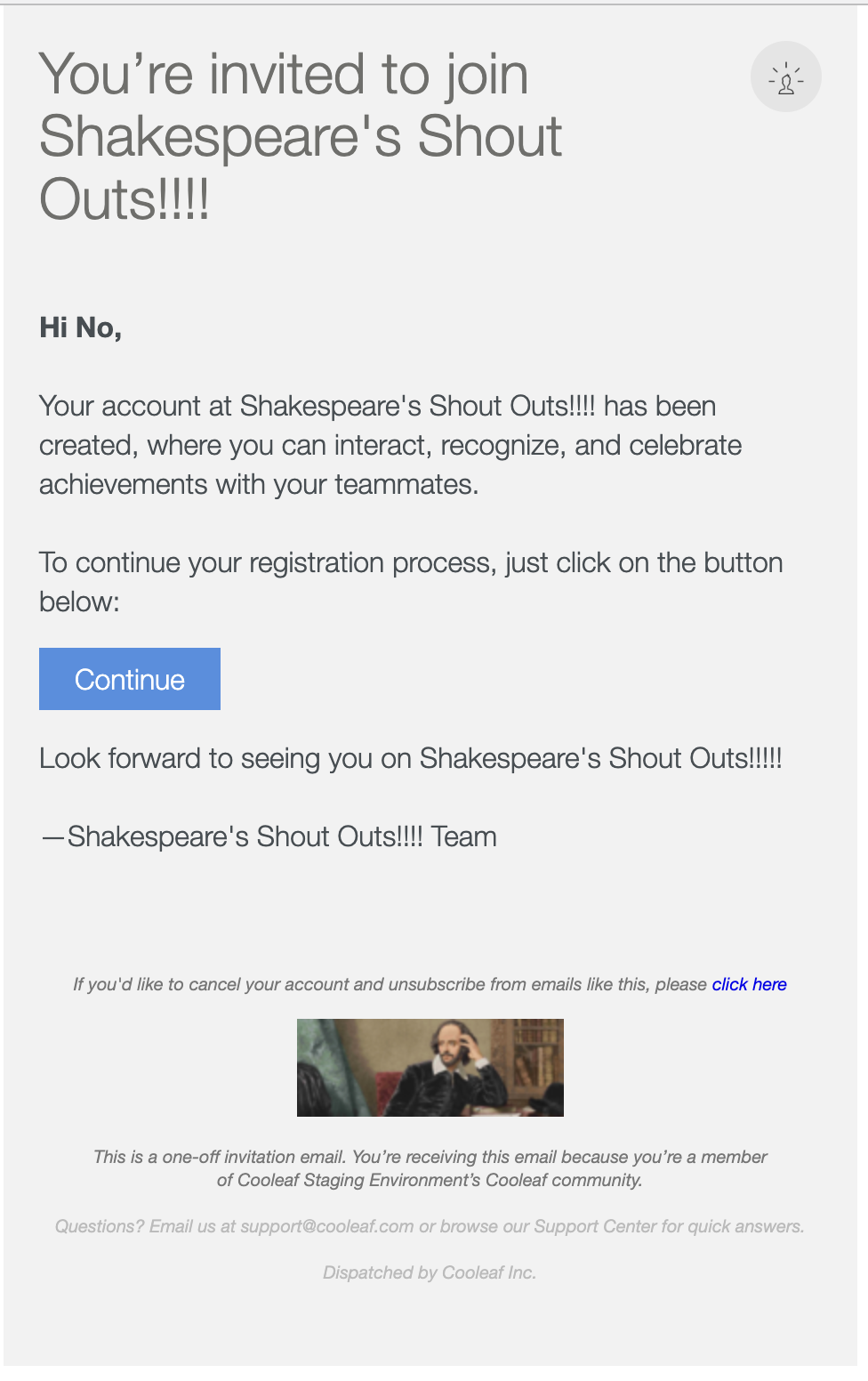868x1381 pixels.
Task: Click the "Look forward to seeing you" line
Action: [410, 759]
